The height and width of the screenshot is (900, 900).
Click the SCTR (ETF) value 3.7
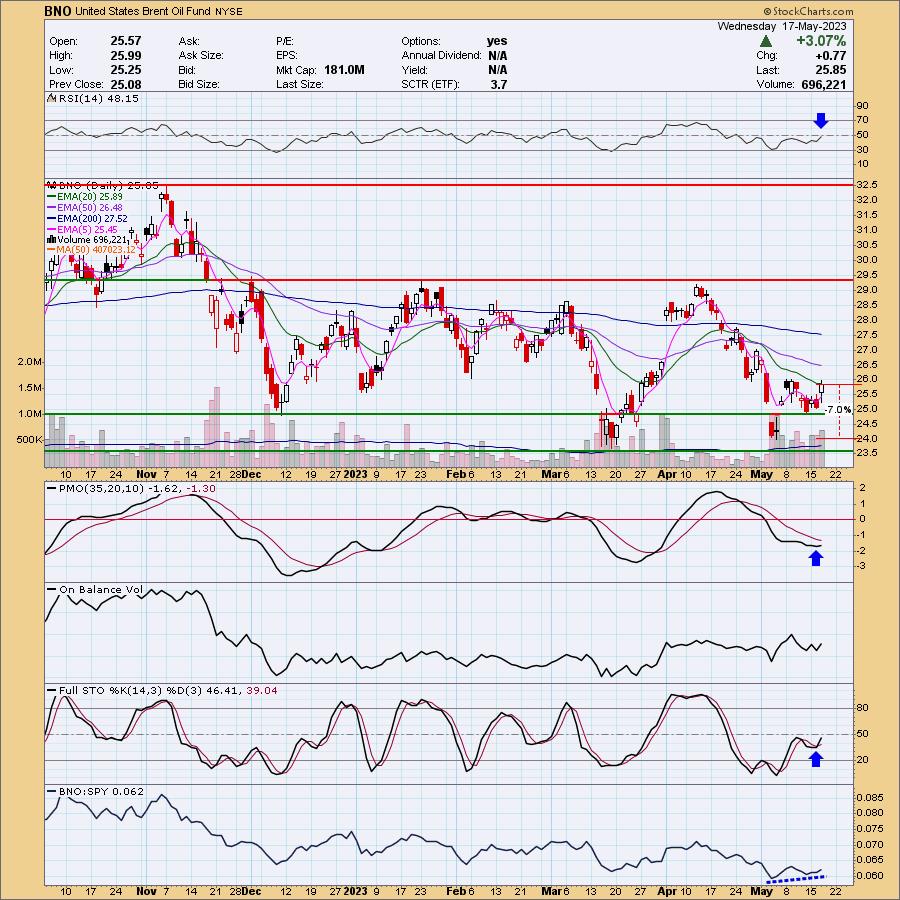pos(499,84)
